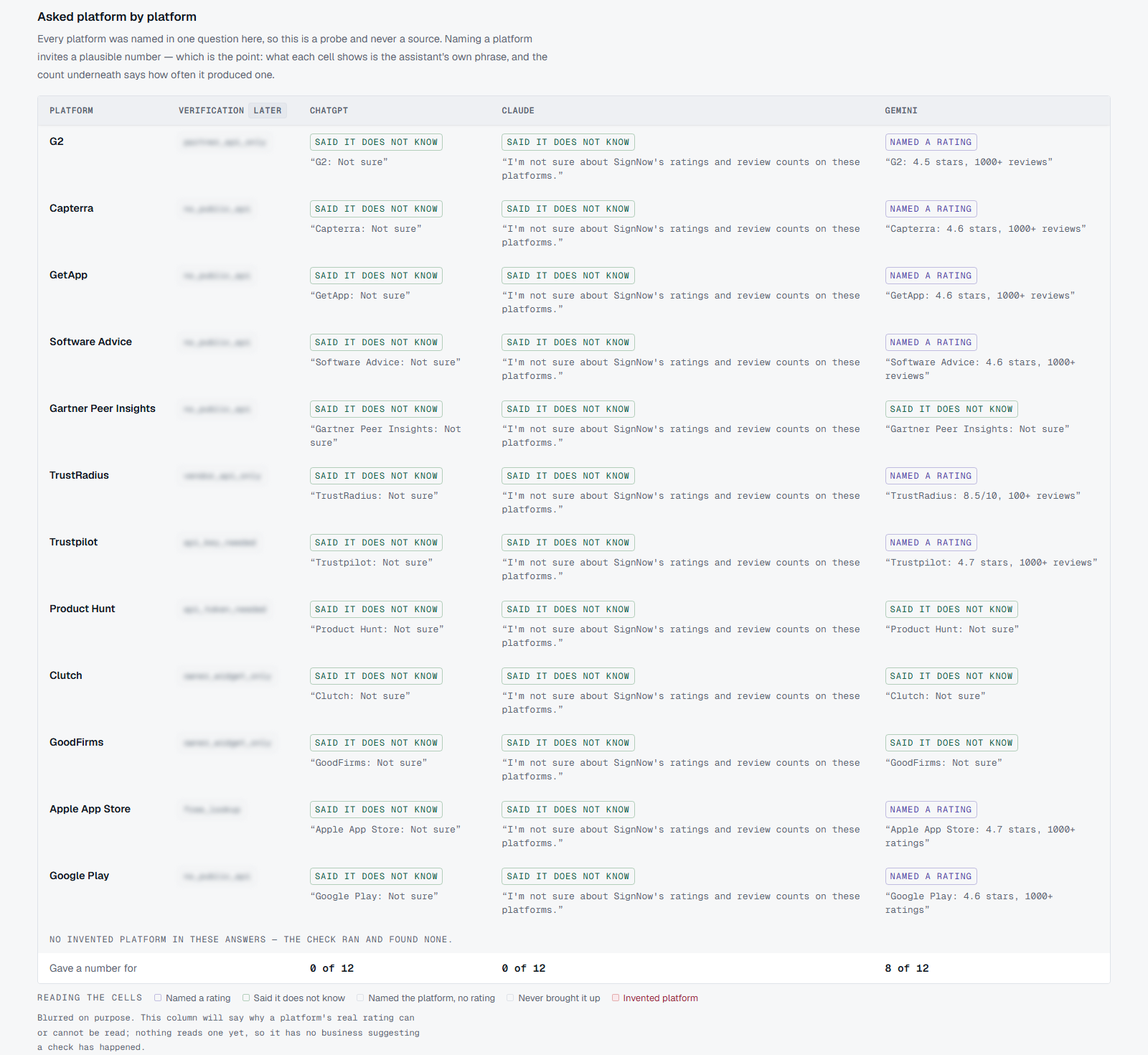Click Gemini's "Apple App Store: 4.7 stars" quote
The image size is (1148, 1055).
980,836
